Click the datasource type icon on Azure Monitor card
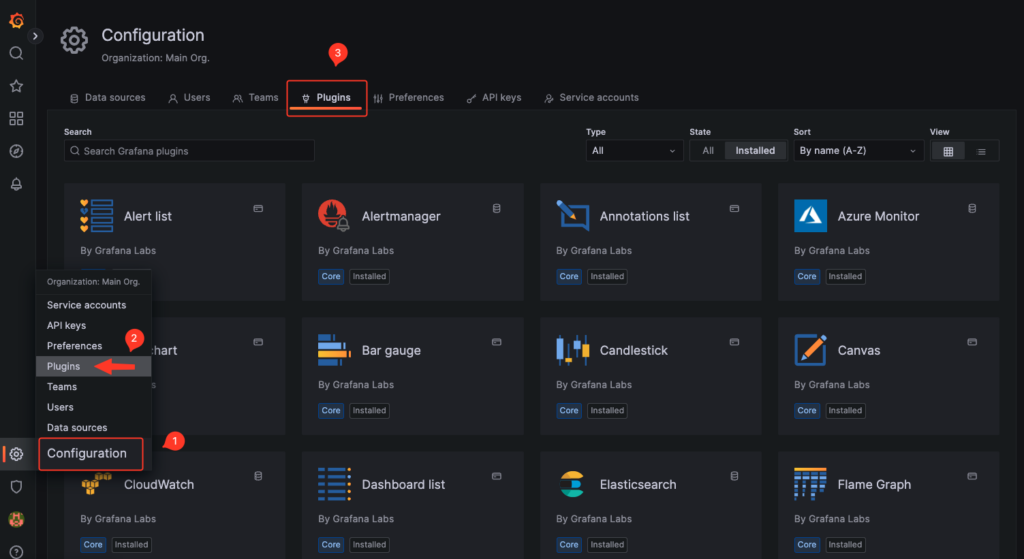1024x559 pixels. pyautogui.click(x=972, y=208)
